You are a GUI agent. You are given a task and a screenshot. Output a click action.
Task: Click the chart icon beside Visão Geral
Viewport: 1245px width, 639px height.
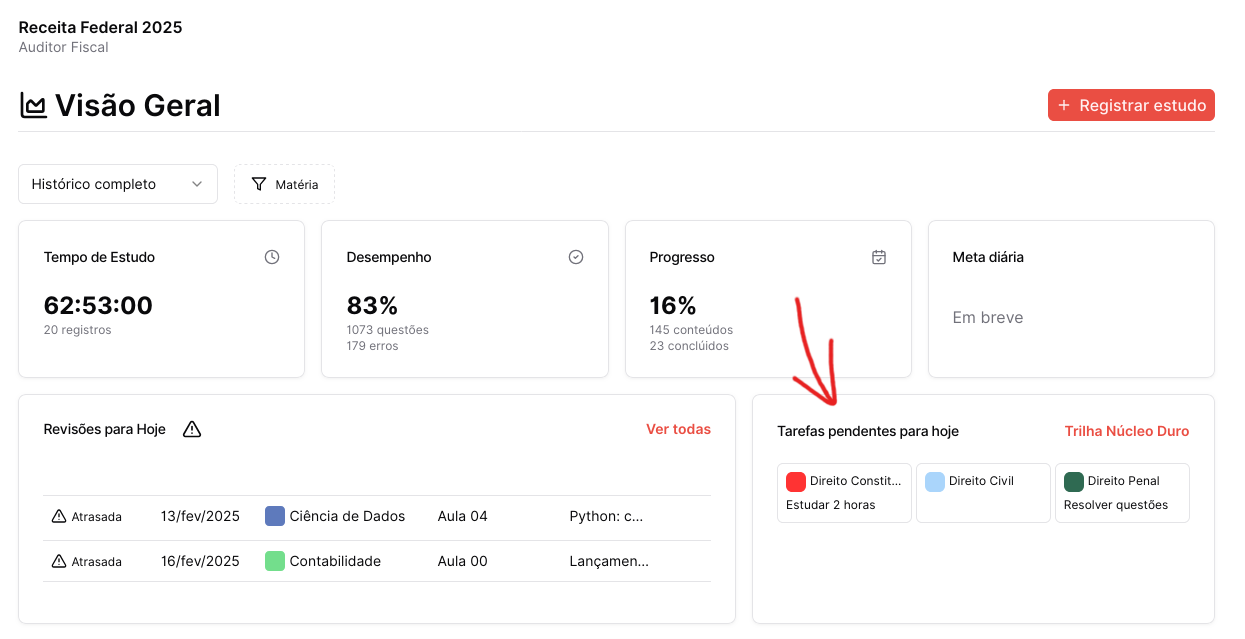[x=34, y=106]
